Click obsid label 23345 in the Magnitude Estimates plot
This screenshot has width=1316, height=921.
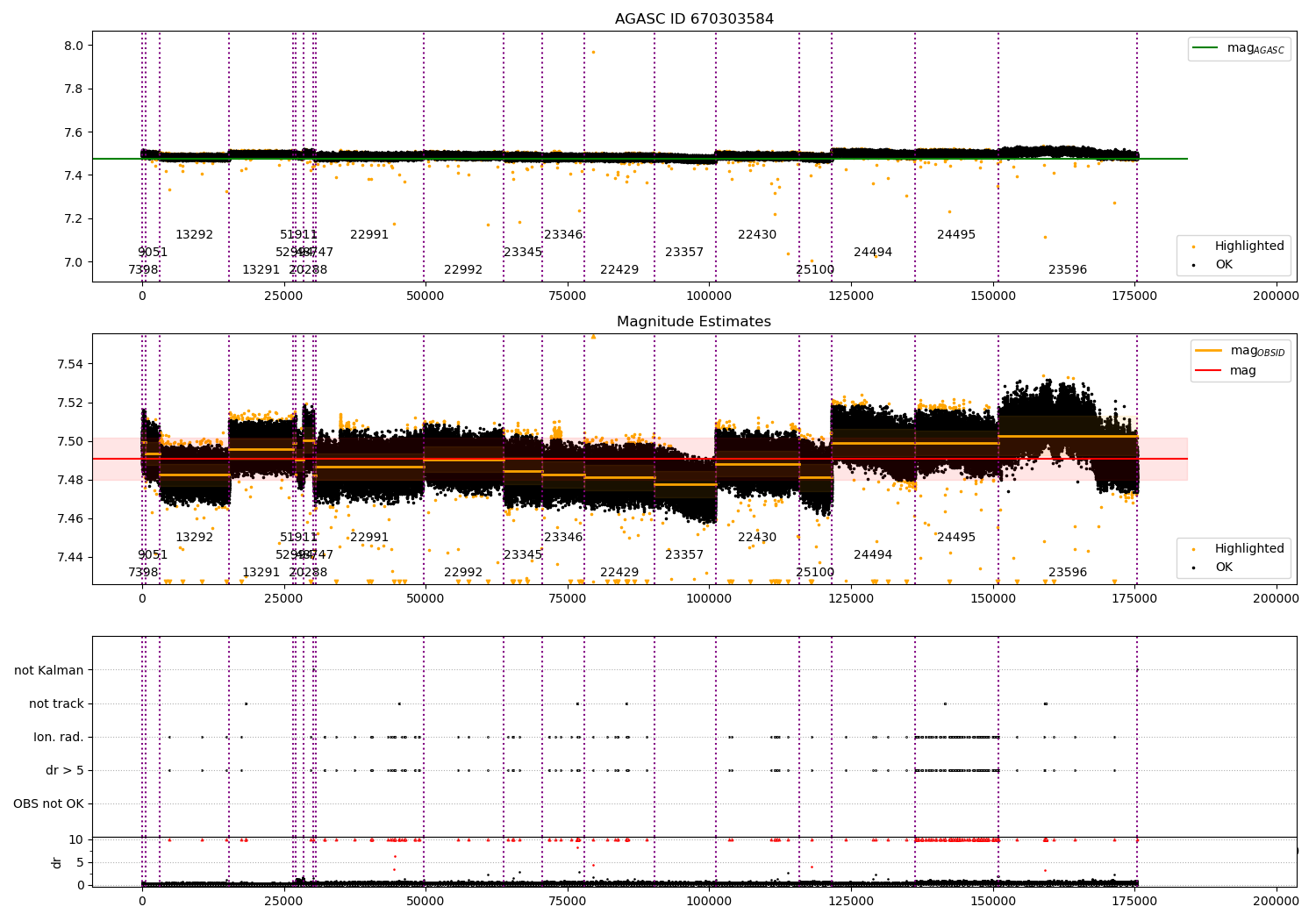coord(523,555)
